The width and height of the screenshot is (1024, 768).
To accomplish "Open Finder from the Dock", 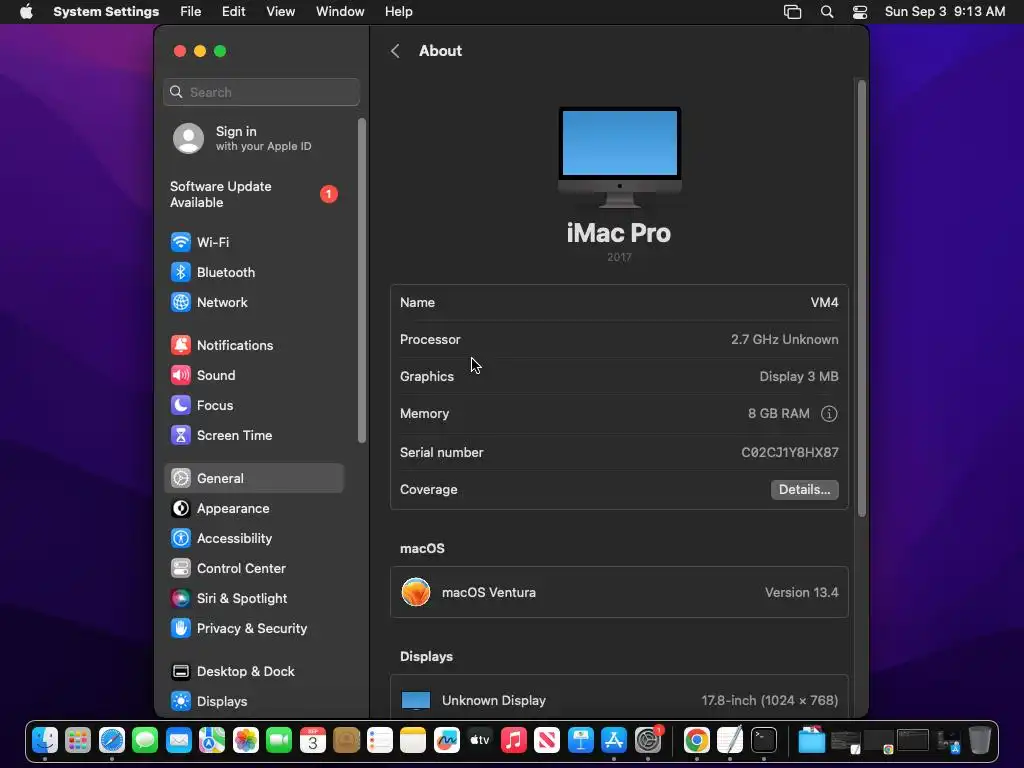I will click(x=45, y=741).
